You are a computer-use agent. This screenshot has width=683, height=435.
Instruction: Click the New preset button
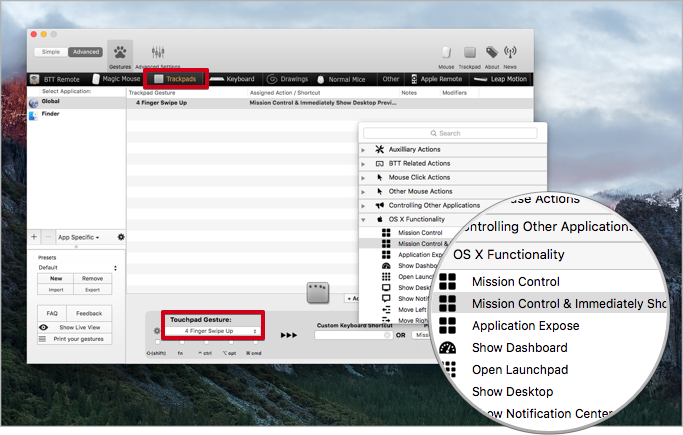click(56, 278)
